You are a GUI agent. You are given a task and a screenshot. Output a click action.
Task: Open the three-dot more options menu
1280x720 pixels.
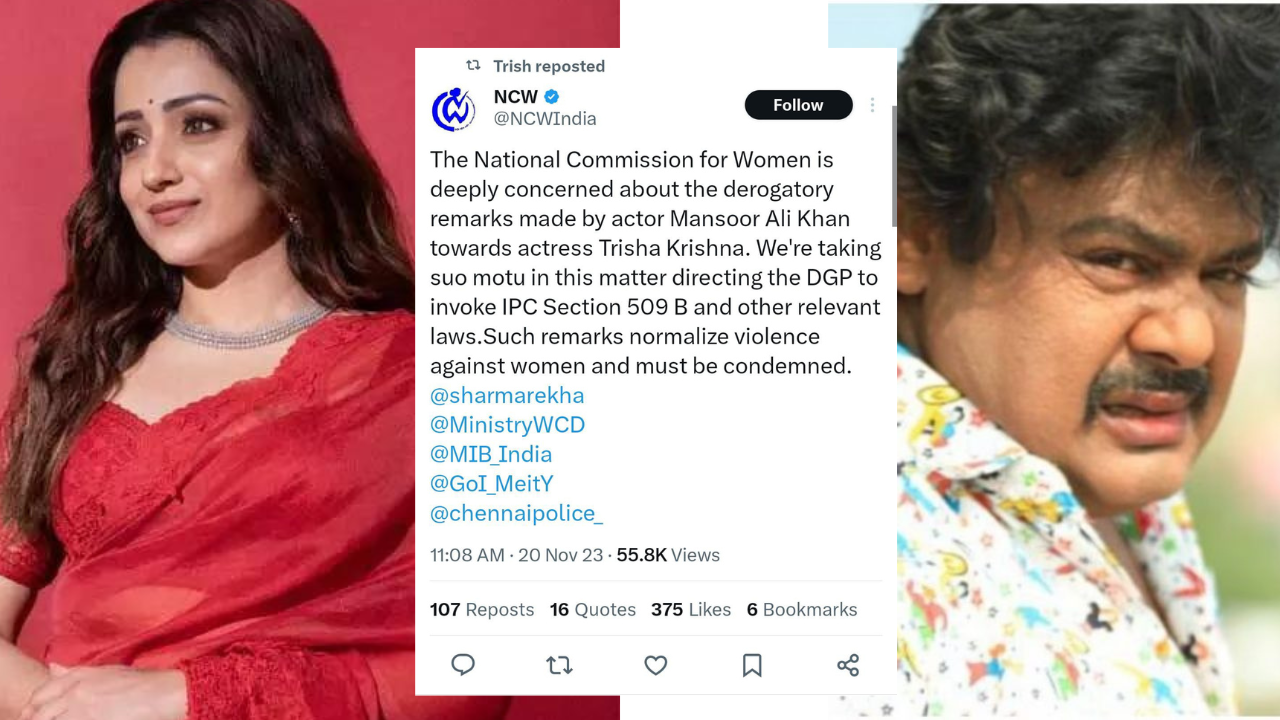(872, 105)
